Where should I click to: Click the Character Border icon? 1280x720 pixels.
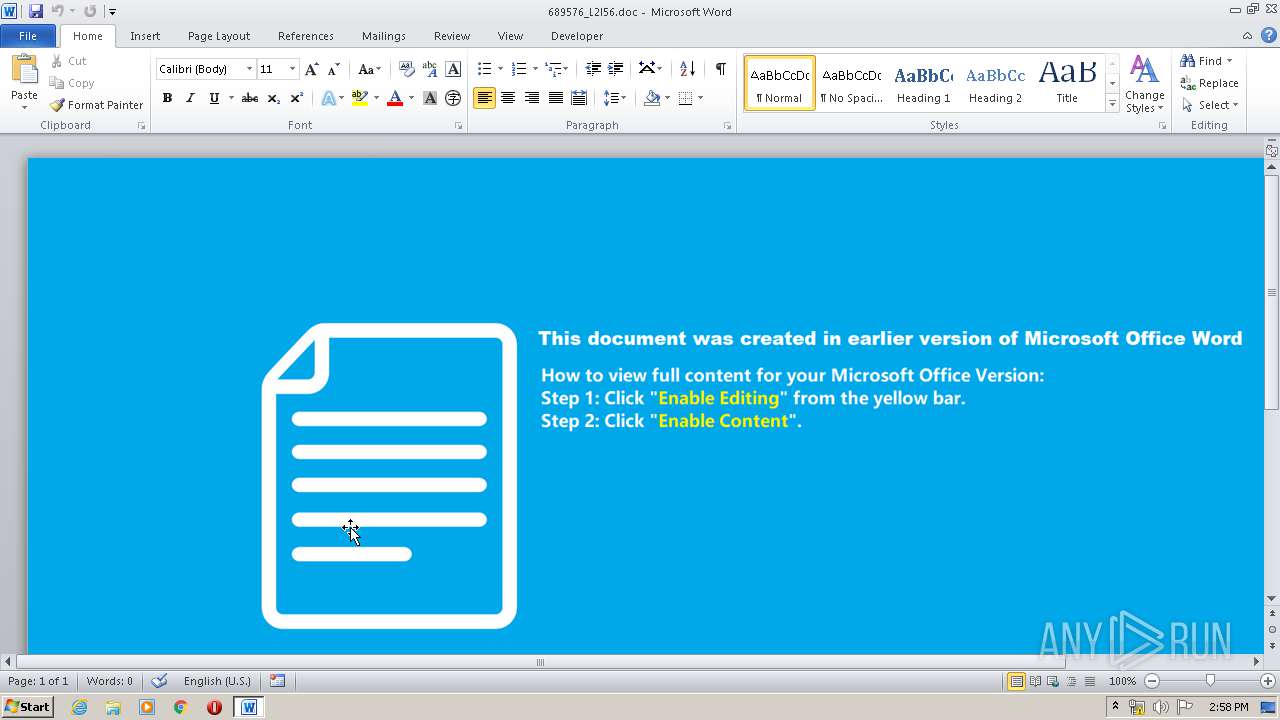[x=453, y=69]
